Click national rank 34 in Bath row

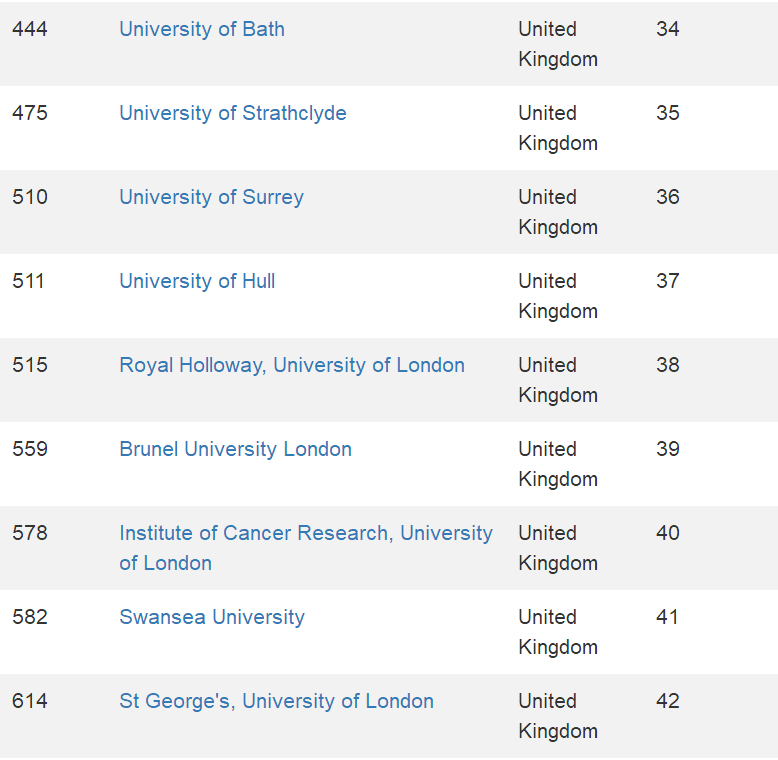click(x=668, y=29)
